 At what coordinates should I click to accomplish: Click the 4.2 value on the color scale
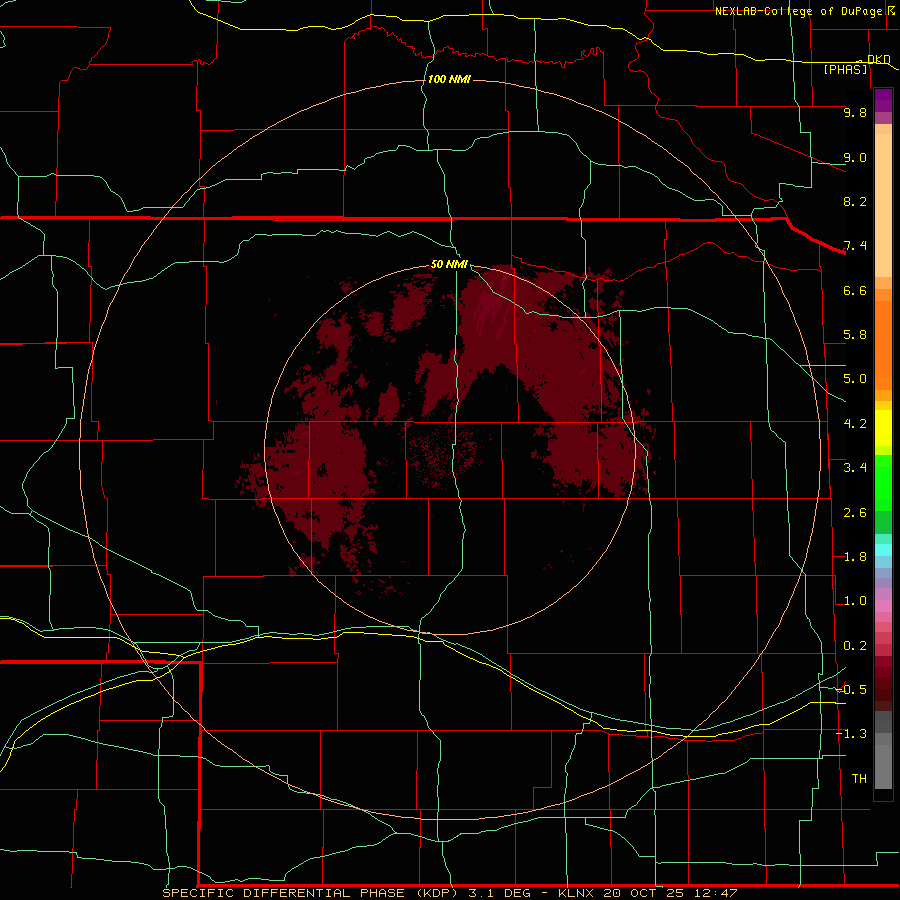(x=855, y=424)
